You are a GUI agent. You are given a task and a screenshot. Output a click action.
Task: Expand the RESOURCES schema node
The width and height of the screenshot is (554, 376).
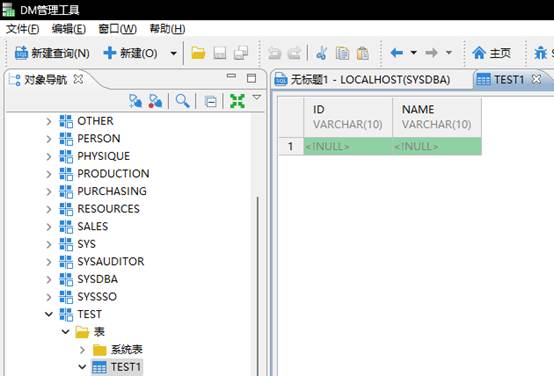(49, 209)
